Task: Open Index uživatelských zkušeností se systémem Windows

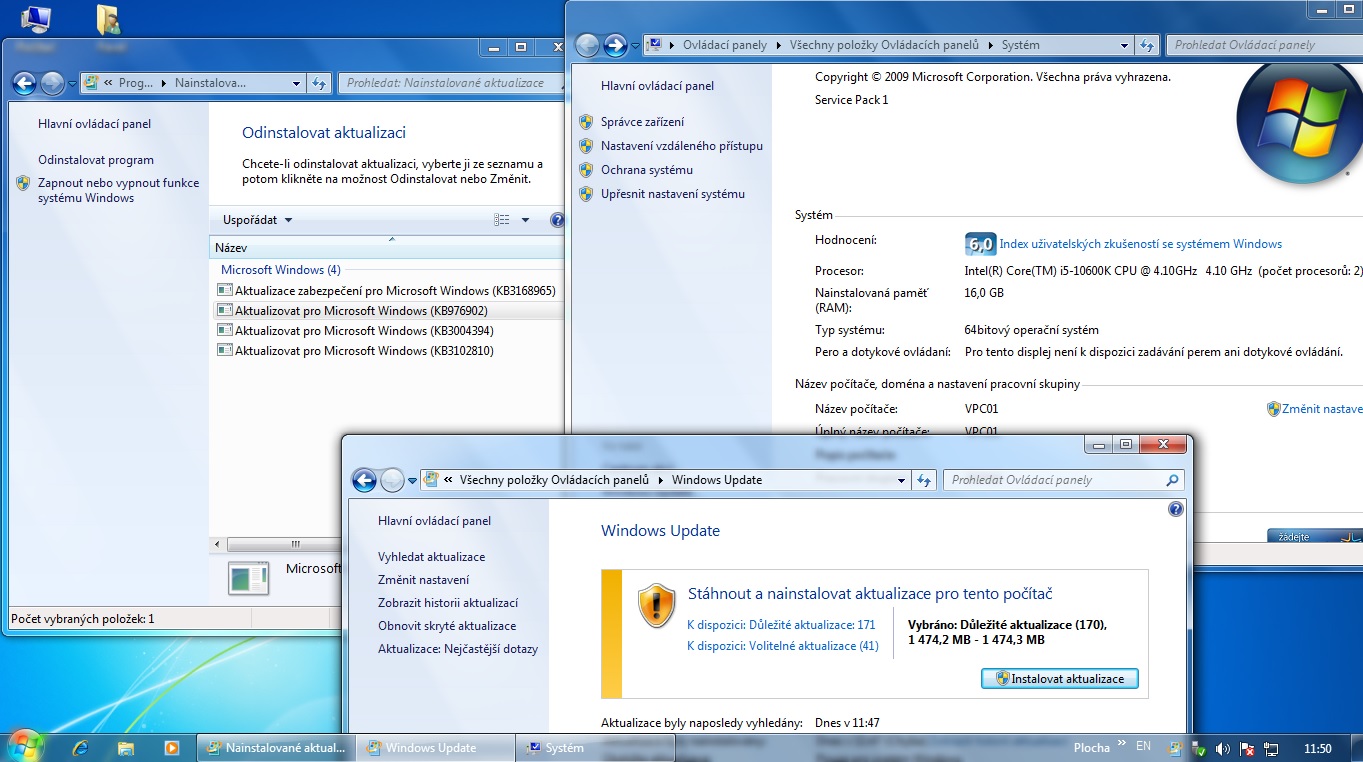Action: click(1141, 244)
